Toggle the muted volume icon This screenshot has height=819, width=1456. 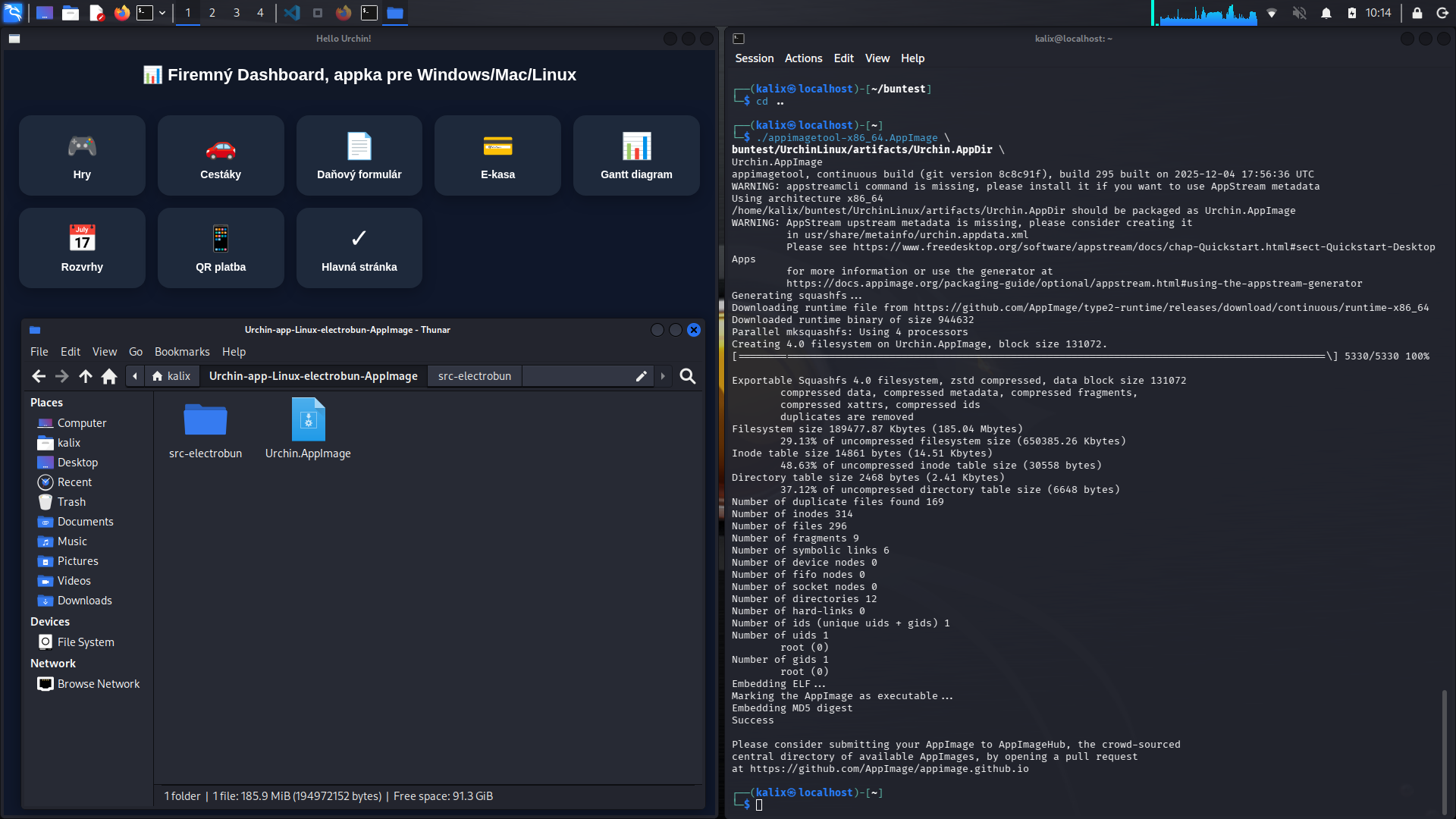pyautogui.click(x=1299, y=13)
